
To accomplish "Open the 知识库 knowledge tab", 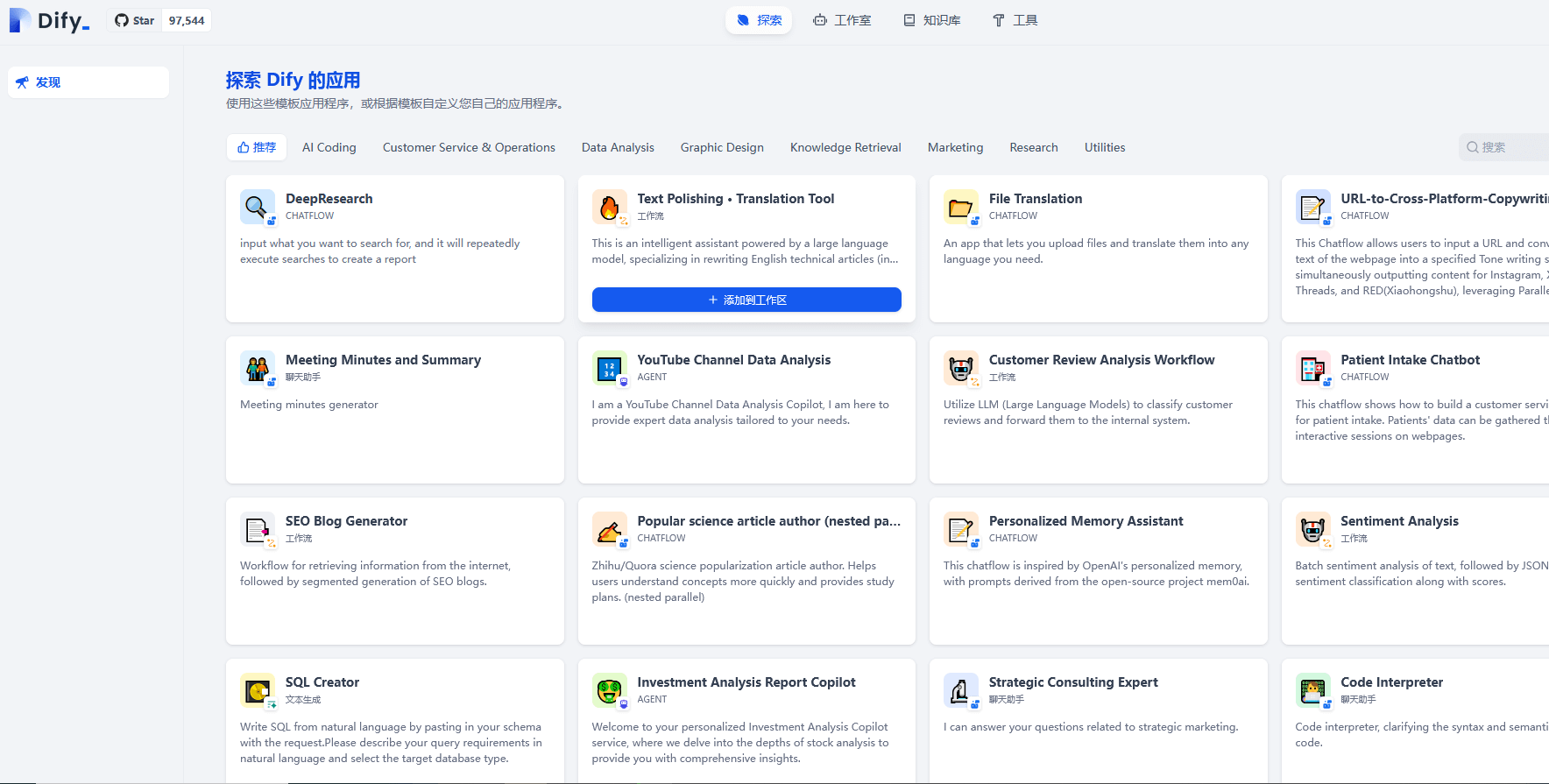I will tap(932, 20).
